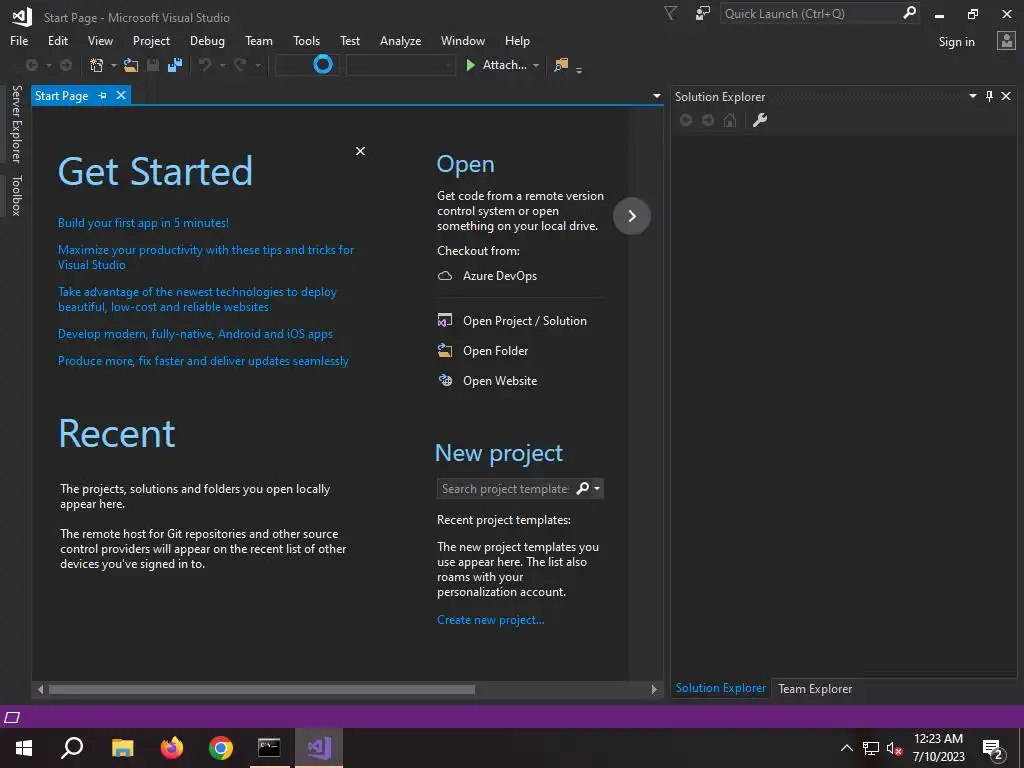Open the Undo history dropdown arrow
The image size is (1024, 768).
click(x=222, y=65)
